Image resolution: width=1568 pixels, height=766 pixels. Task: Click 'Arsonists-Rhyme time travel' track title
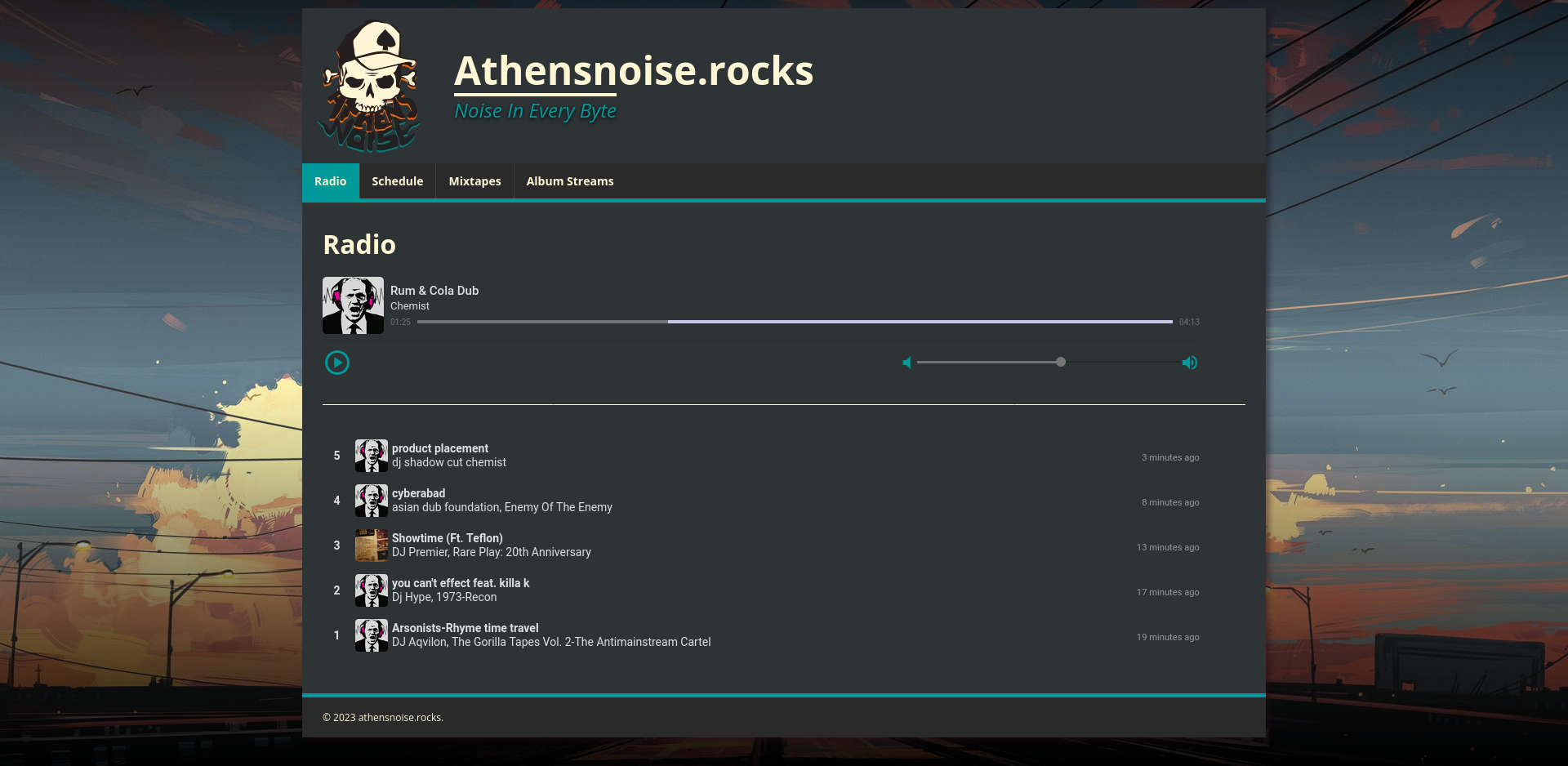click(x=465, y=628)
